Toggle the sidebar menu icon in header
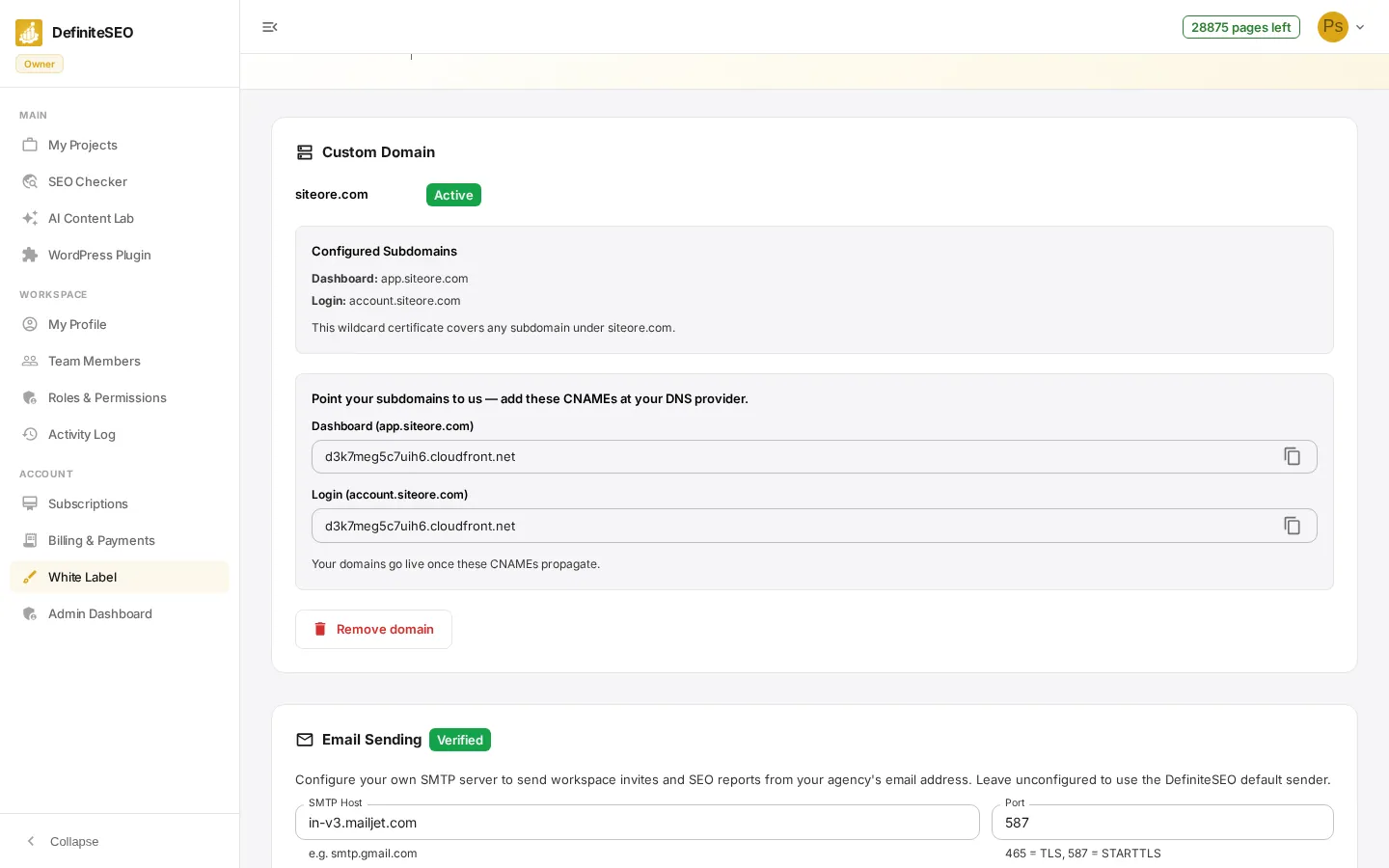The image size is (1389, 868). (x=270, y=27)
